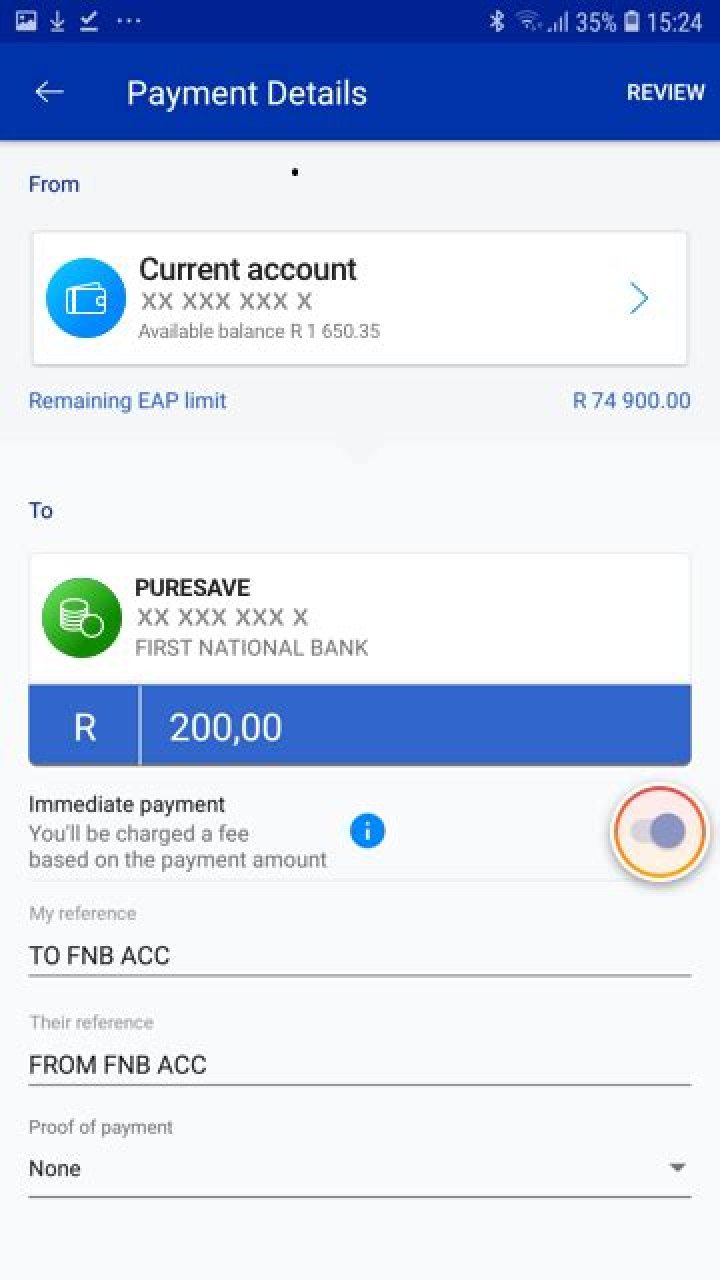Tap the gallery notification icon
The width and height of the screenshot is (720, 1280).
(26, 21)
